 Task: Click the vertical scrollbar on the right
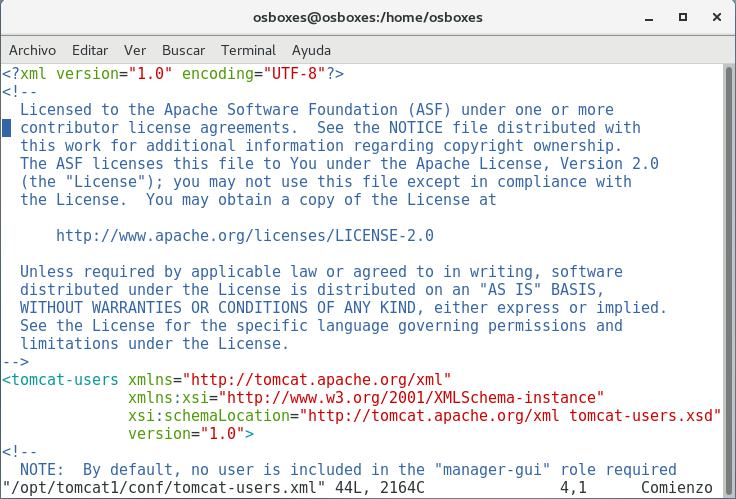tap(729, 280)
